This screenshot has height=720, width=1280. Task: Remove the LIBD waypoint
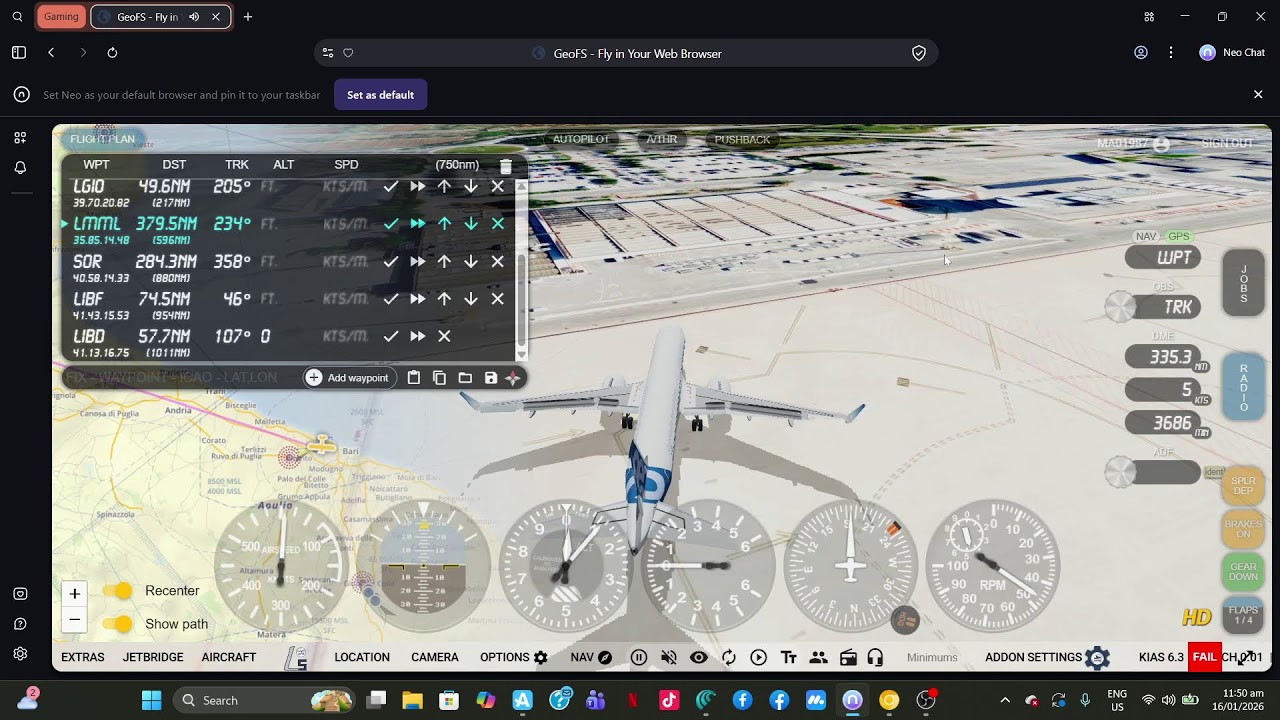click(x=444, y=336)
